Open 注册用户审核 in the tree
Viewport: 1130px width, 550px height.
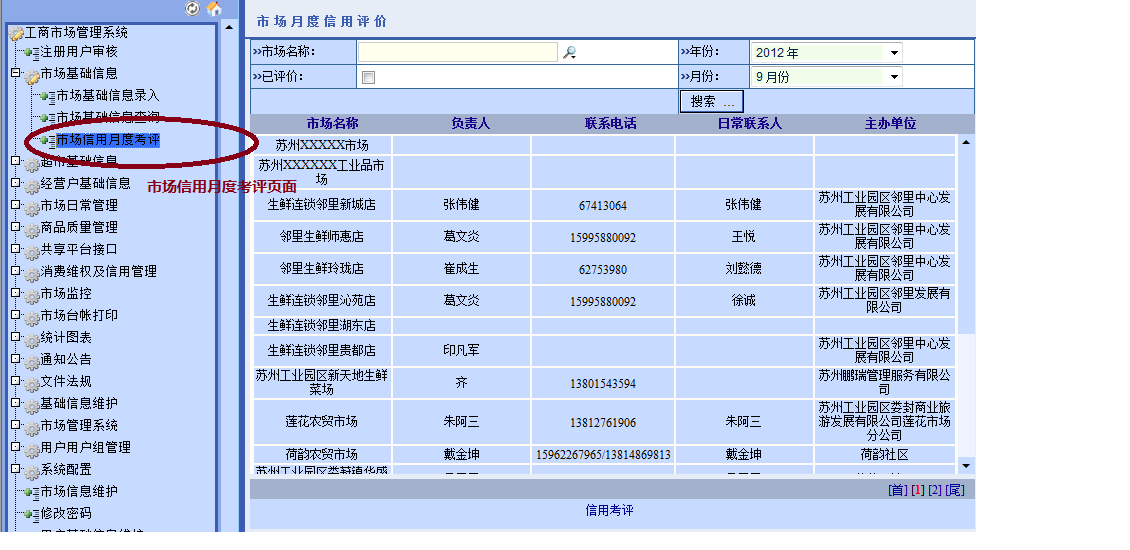79,52
